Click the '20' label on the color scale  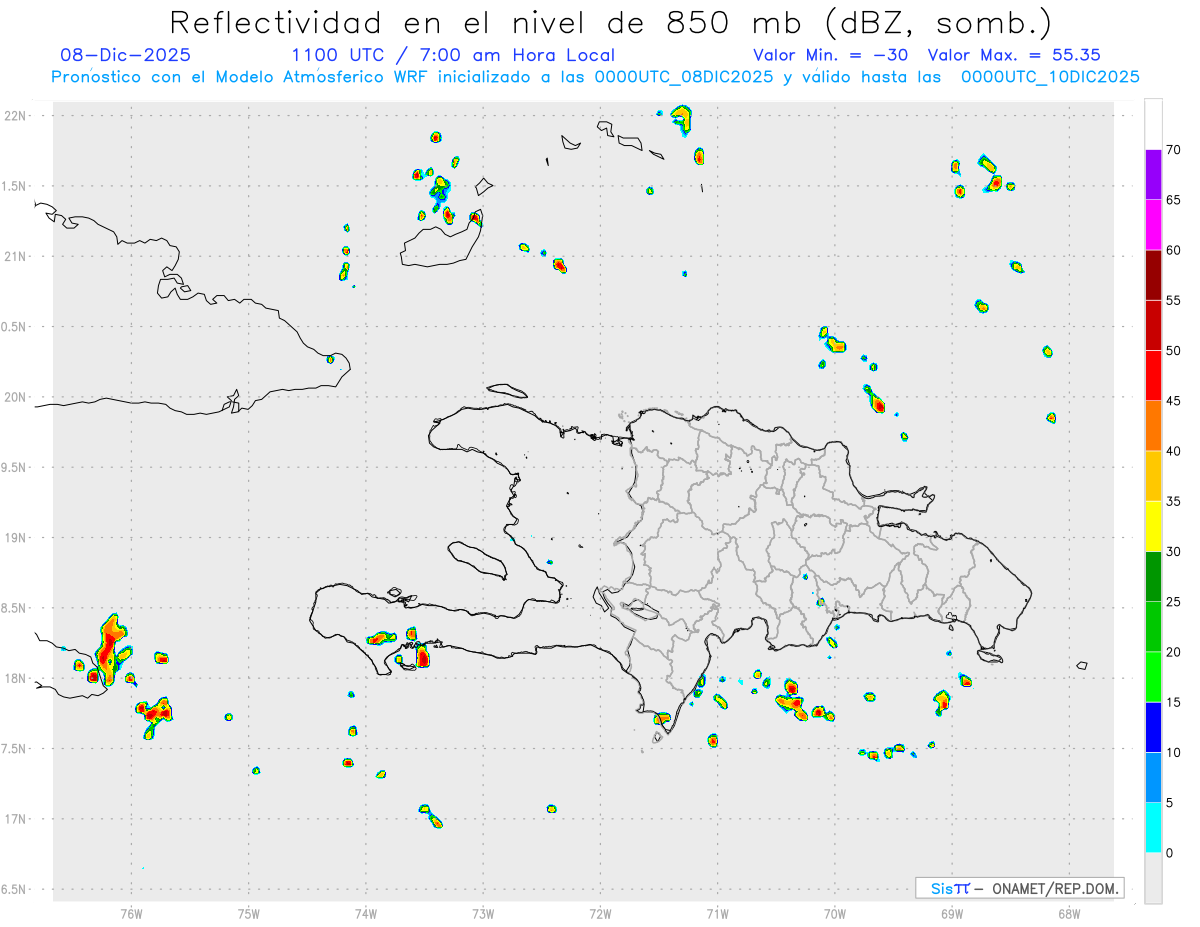point(1173,652)
